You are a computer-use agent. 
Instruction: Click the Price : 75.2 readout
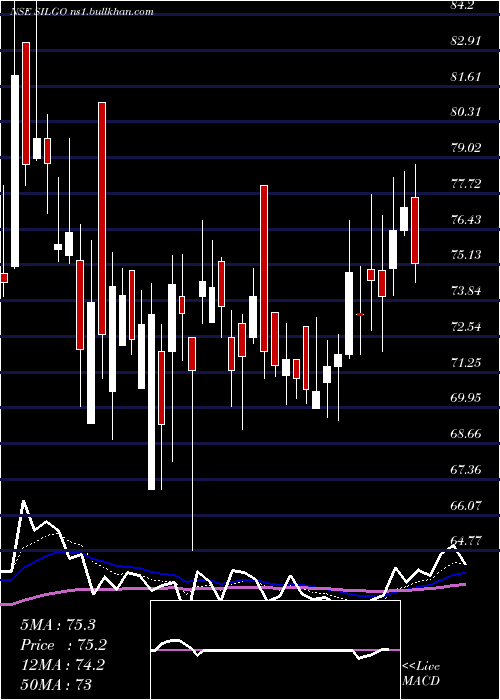(x=64, y=645)
